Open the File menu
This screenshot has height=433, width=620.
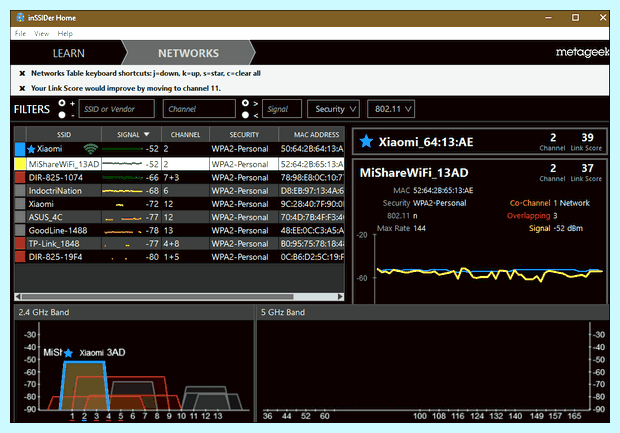tap(20, 34)
